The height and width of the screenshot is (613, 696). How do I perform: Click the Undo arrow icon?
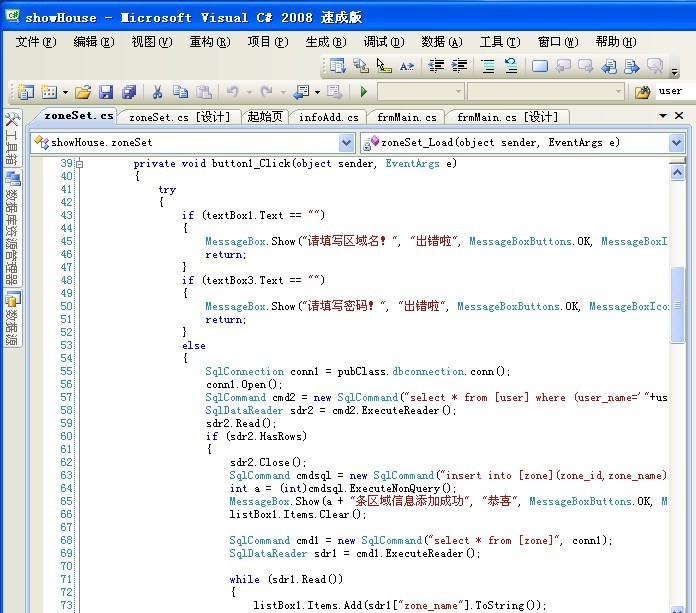233,92
